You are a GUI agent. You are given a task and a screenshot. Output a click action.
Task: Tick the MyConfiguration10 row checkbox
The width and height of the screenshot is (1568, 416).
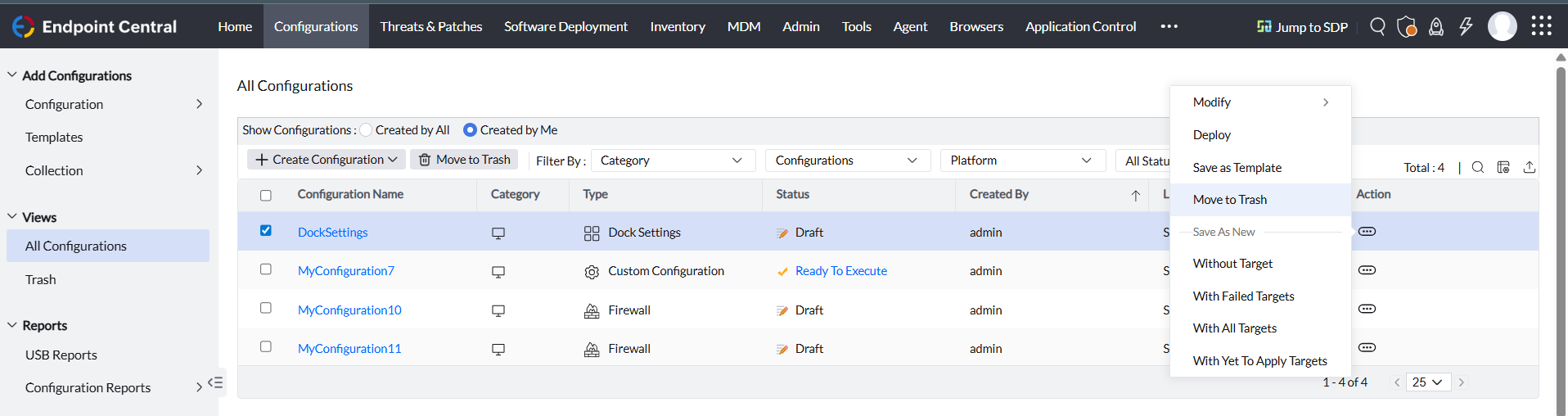(266, 309)
